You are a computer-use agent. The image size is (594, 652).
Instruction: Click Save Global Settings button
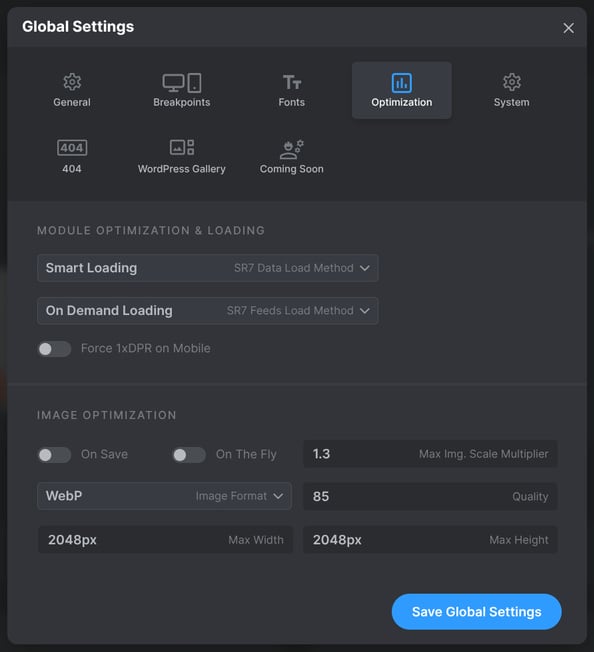coord(476,612)
